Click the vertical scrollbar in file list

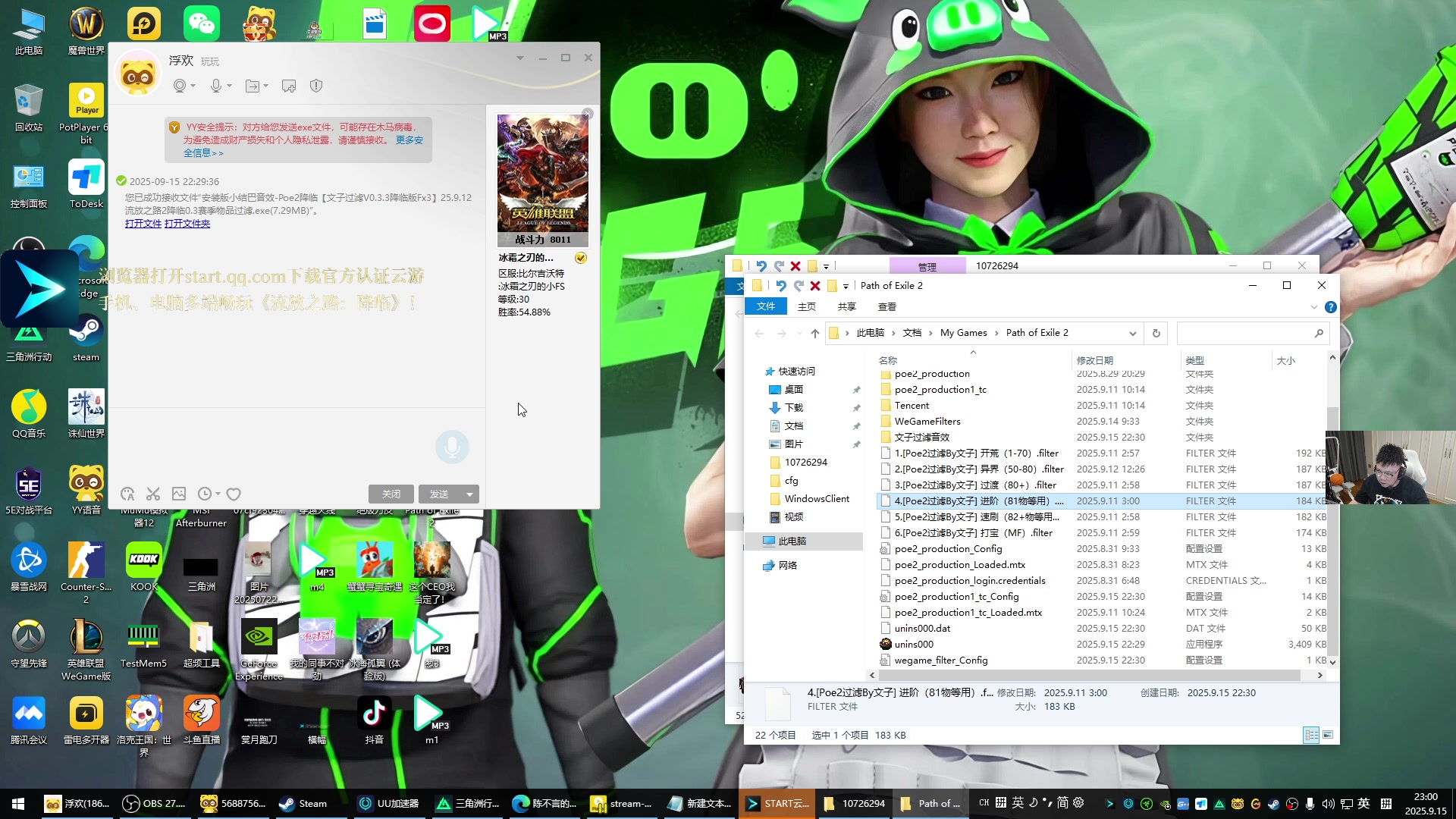[x=1332, y=531]
